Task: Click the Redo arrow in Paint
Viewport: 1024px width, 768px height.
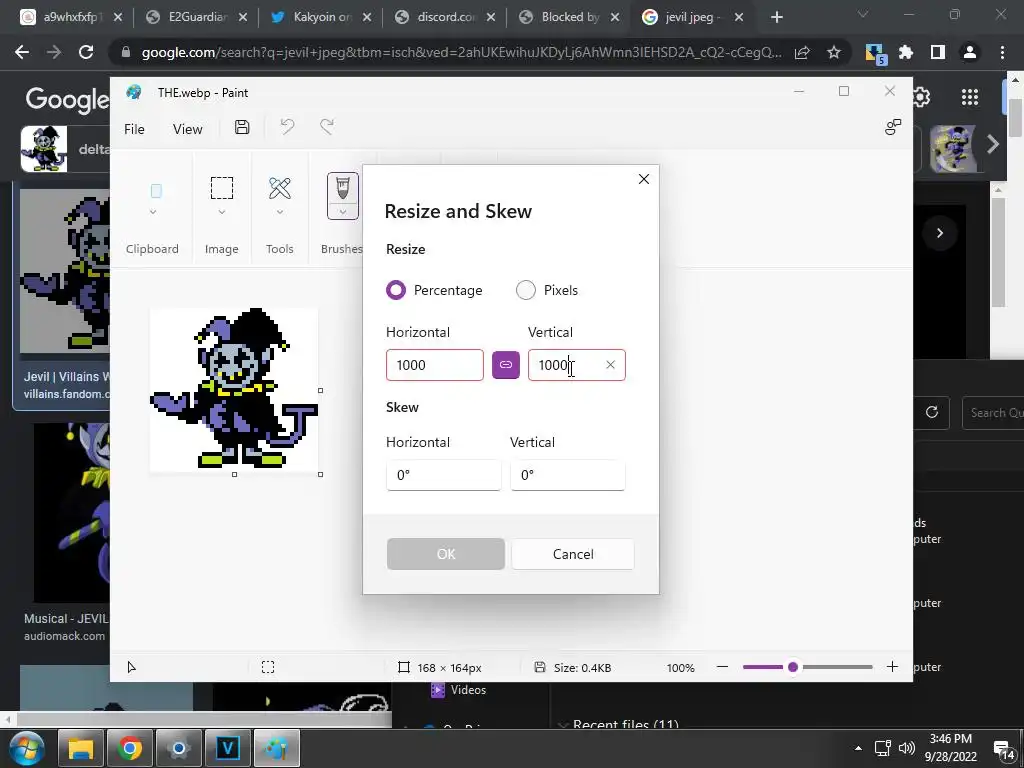Action: coord(327,127)
